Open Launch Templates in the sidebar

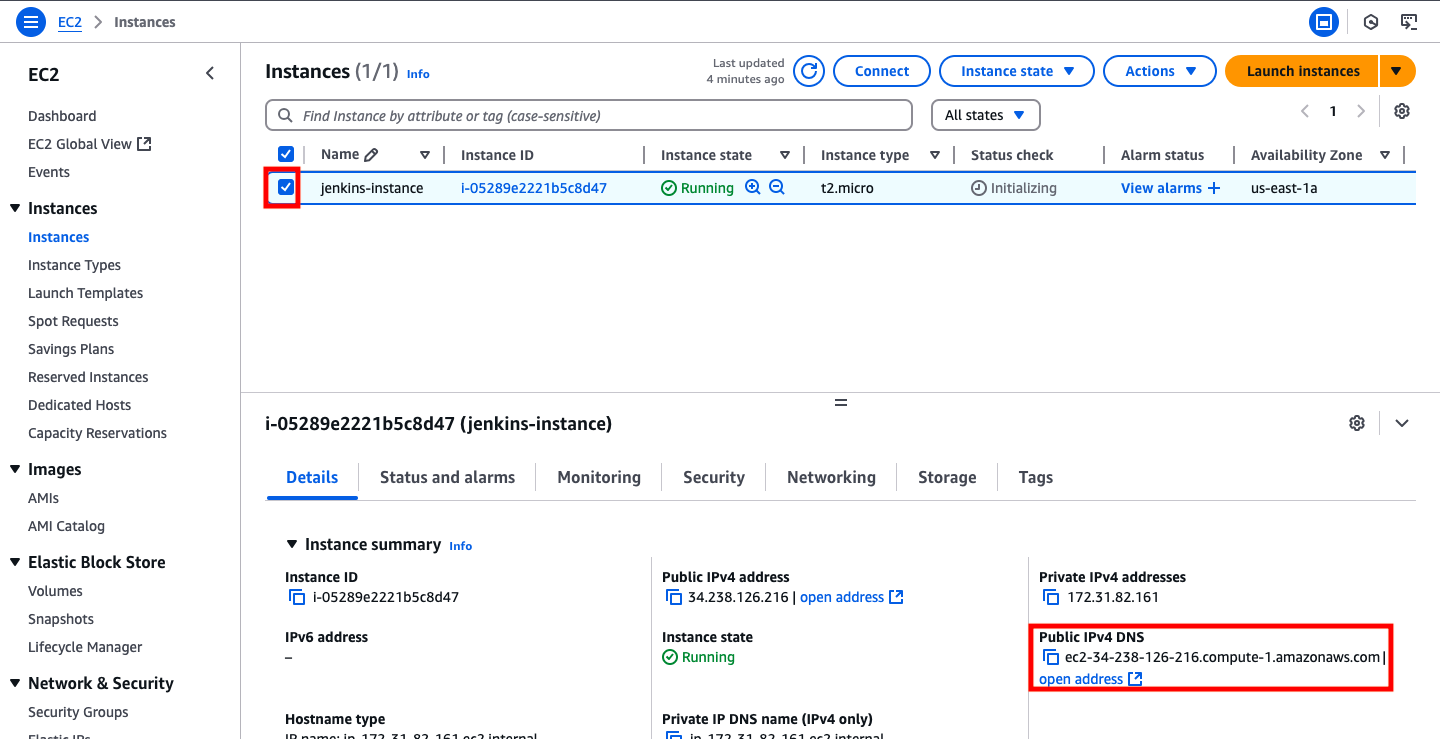coord(85,293)
